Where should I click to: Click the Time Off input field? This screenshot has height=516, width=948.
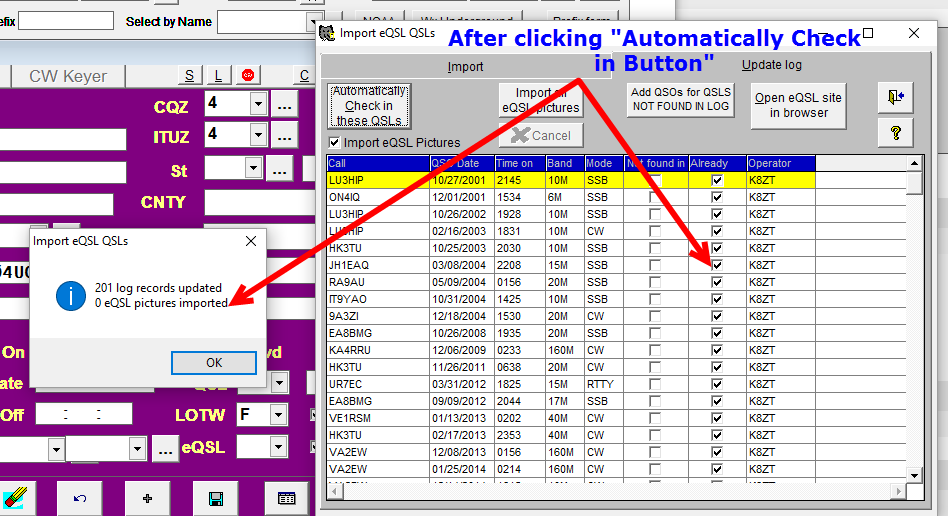[83, 414]
